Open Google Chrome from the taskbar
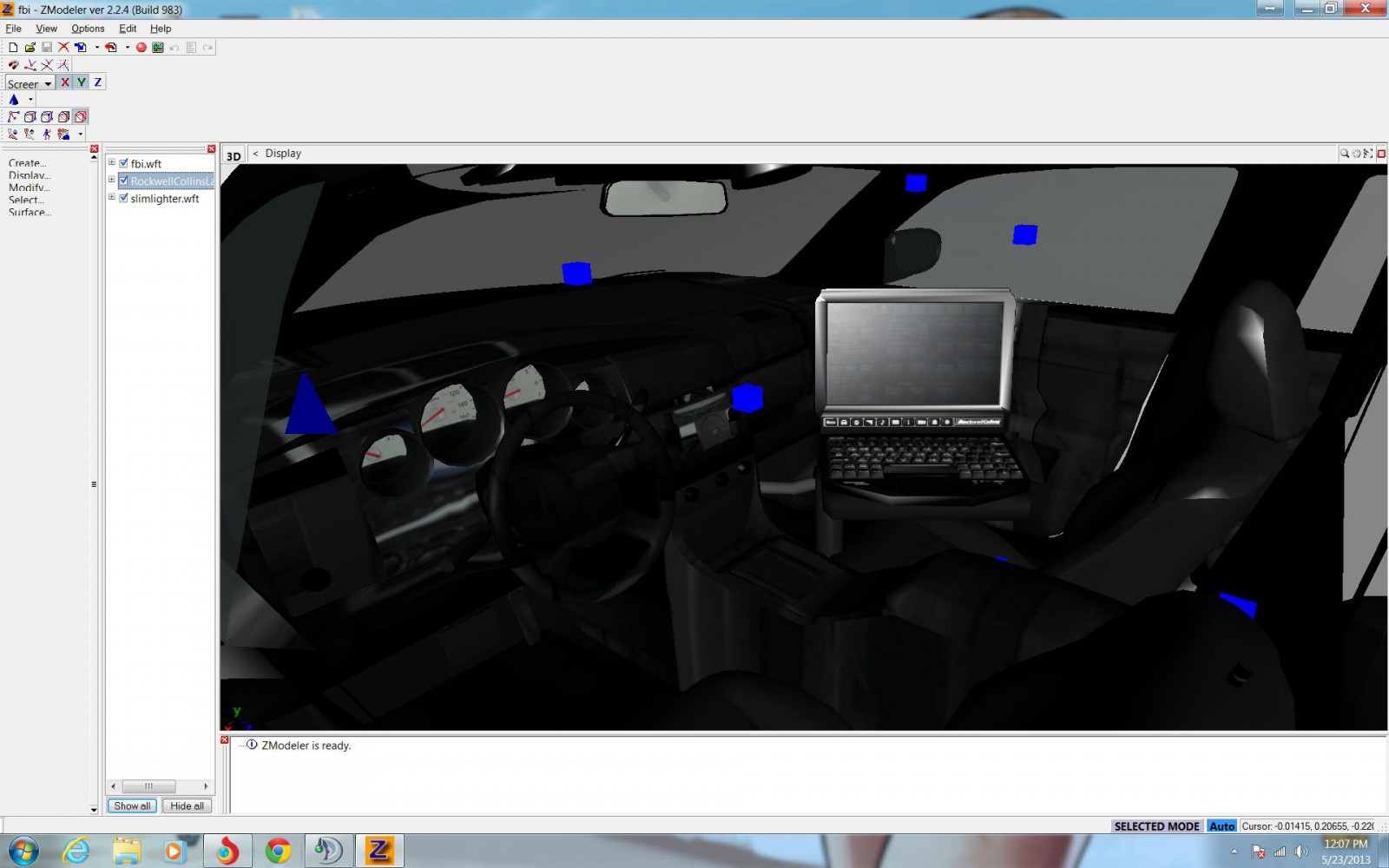The image size is (1389, 868). pyautogui.click(x=278, y=851)
